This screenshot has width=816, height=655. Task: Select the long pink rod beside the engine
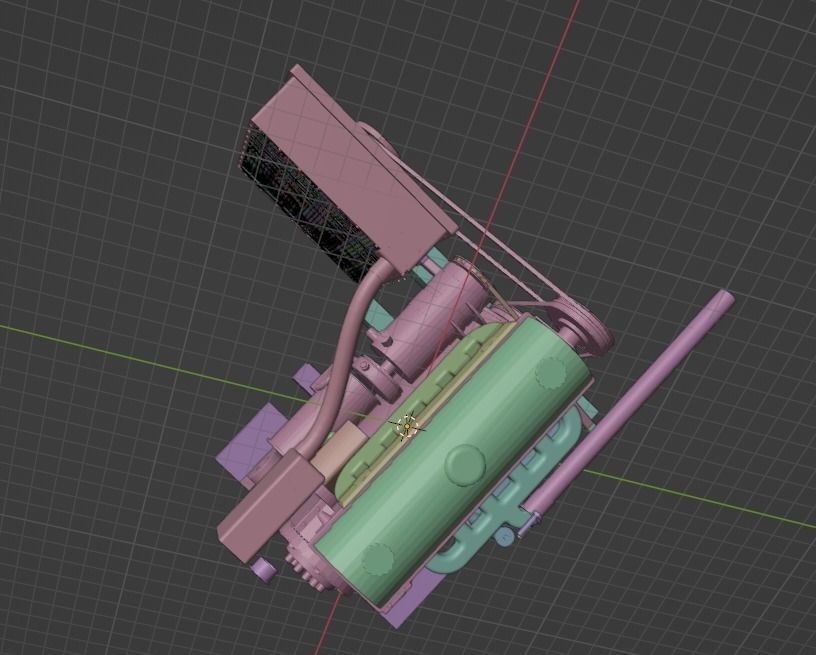(627, 403)
